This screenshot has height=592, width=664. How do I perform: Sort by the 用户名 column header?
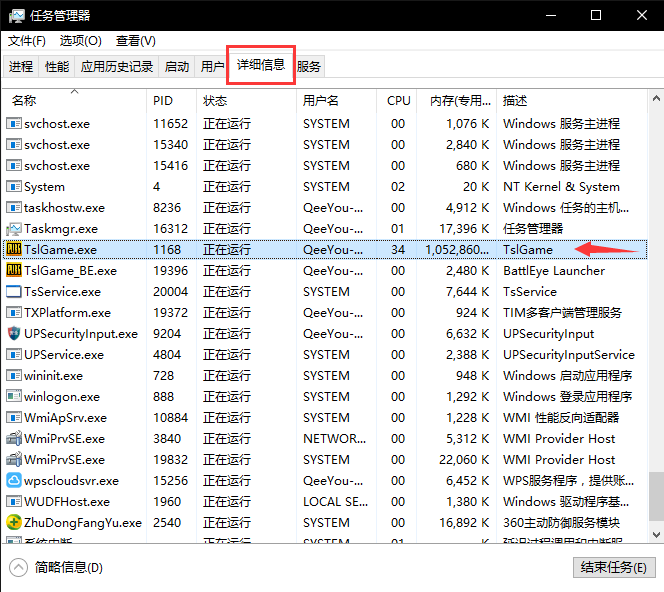click(x=336, y=100)
